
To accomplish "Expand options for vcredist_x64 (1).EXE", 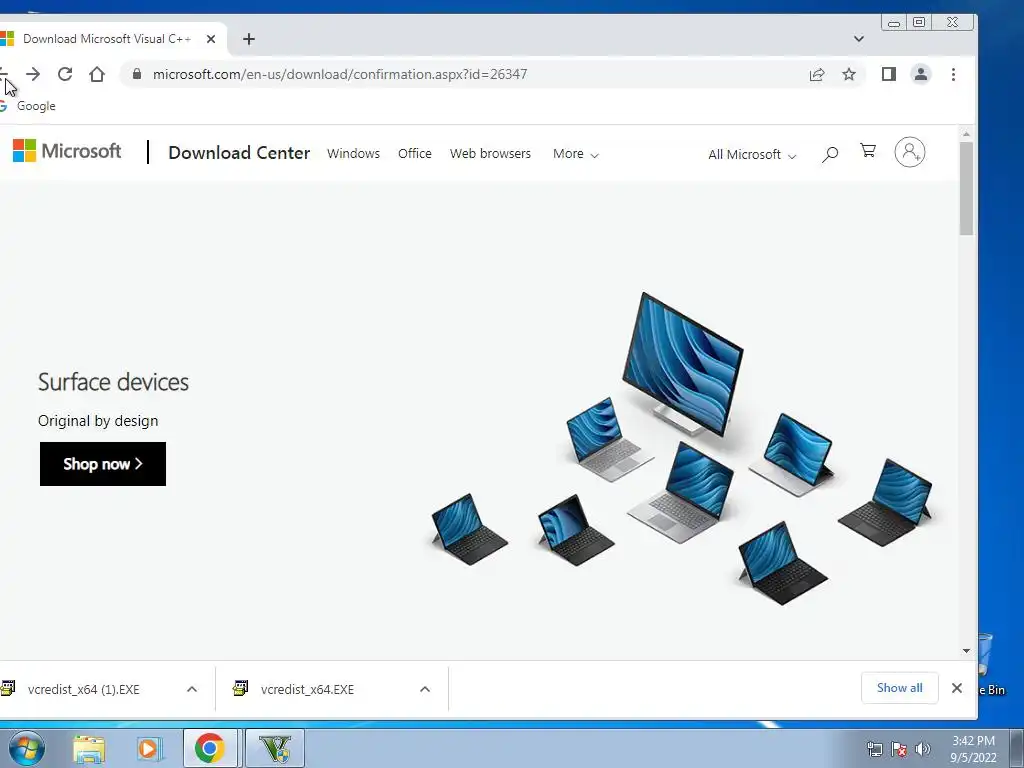I will (x=192, y=690).
